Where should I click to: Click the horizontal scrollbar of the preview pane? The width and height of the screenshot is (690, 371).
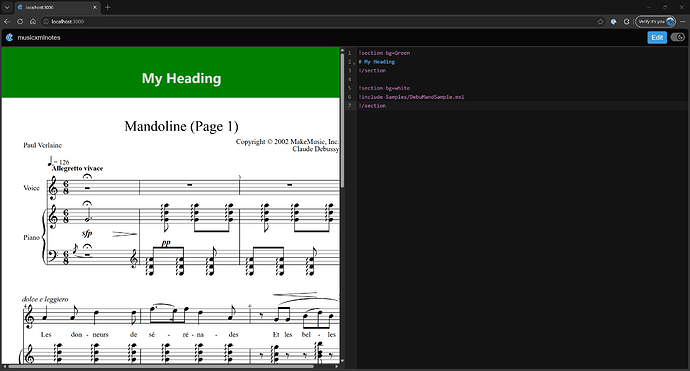pos(161,366)
